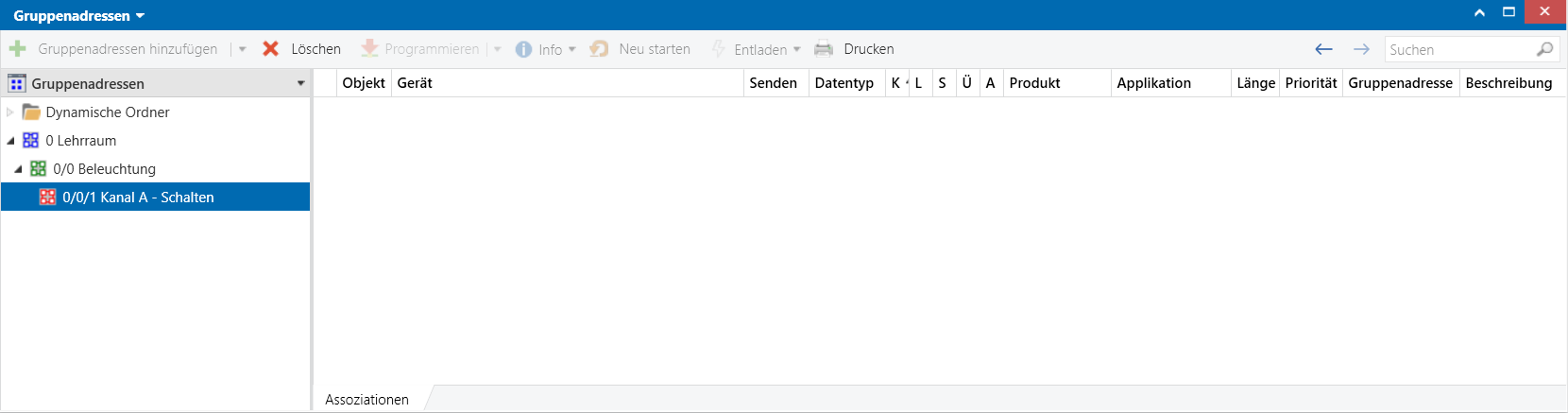Collapse the 0 Lehrraum main group
The width and height of the screenshot is (1568, 413).
tap(10, 141)
